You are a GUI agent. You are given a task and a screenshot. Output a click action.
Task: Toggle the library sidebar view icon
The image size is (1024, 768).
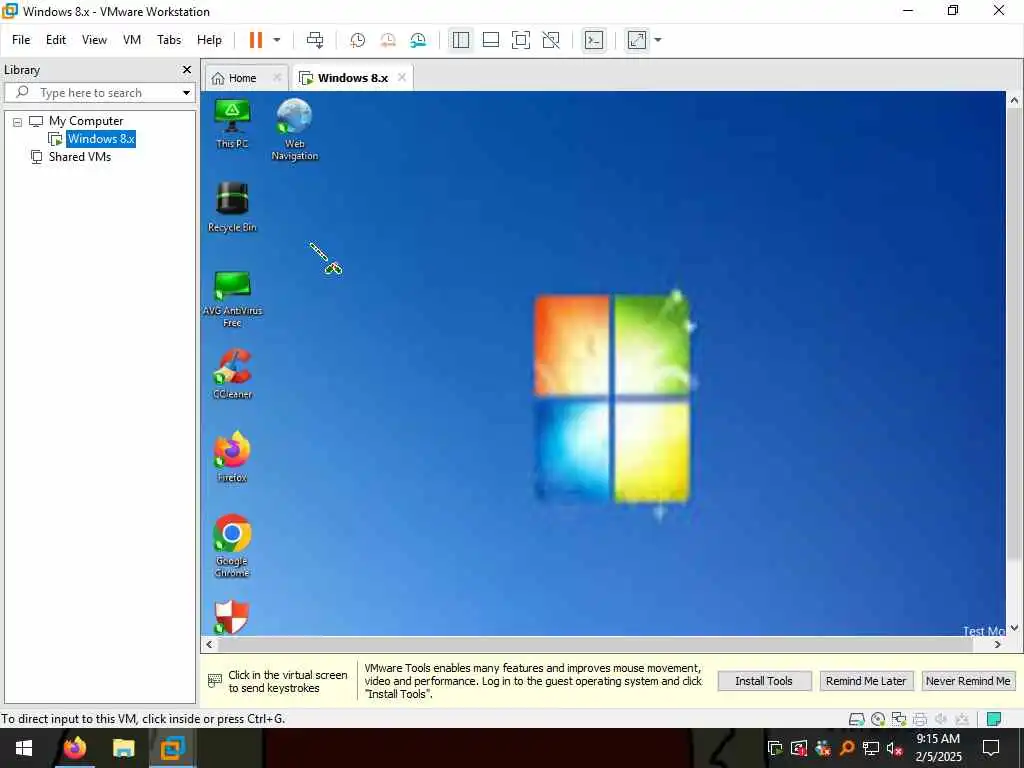tap(460, 40)
